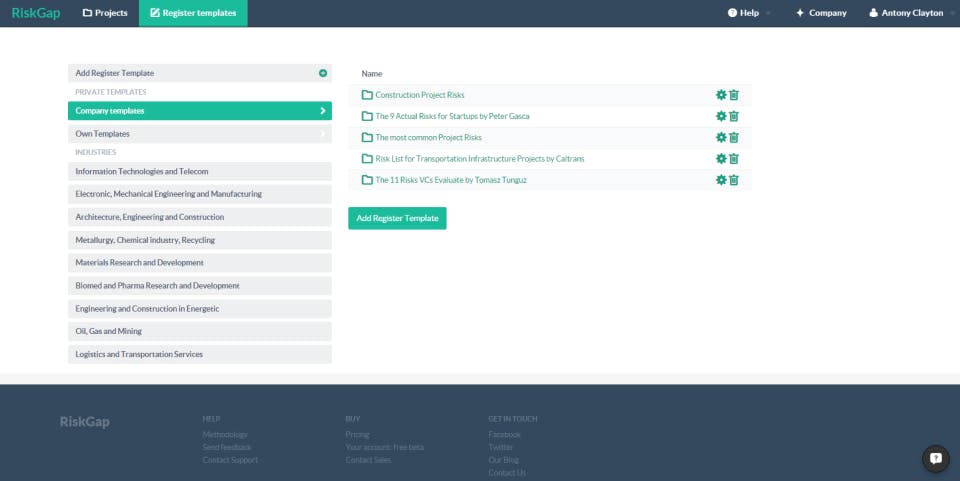Click Contact Us footer link
The height and width of the screenshot is (481, 960).
click(507, 472)
